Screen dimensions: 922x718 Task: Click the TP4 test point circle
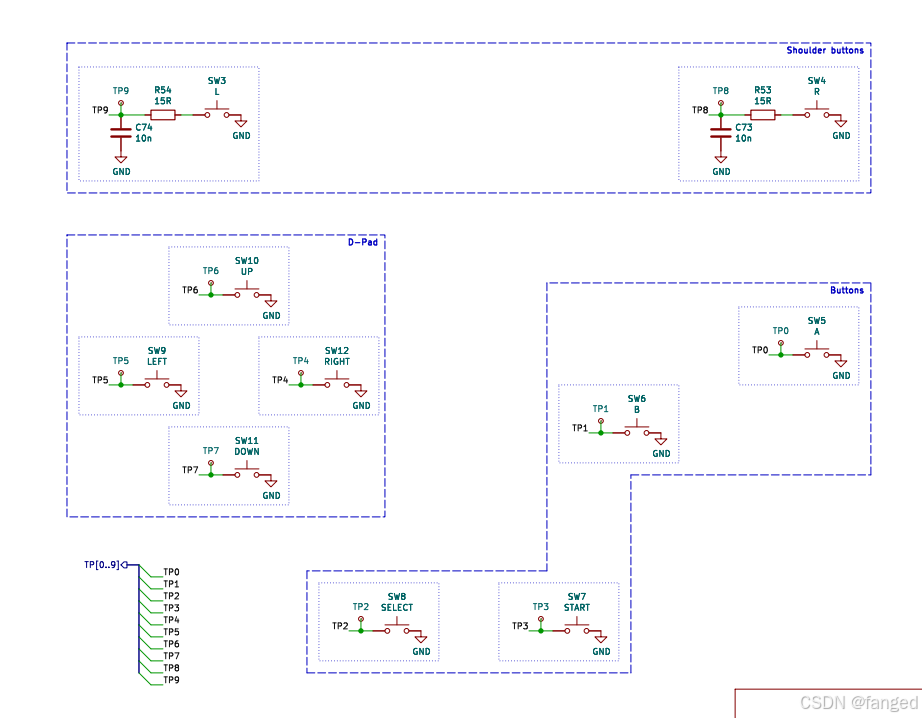(x=301, y=373)
